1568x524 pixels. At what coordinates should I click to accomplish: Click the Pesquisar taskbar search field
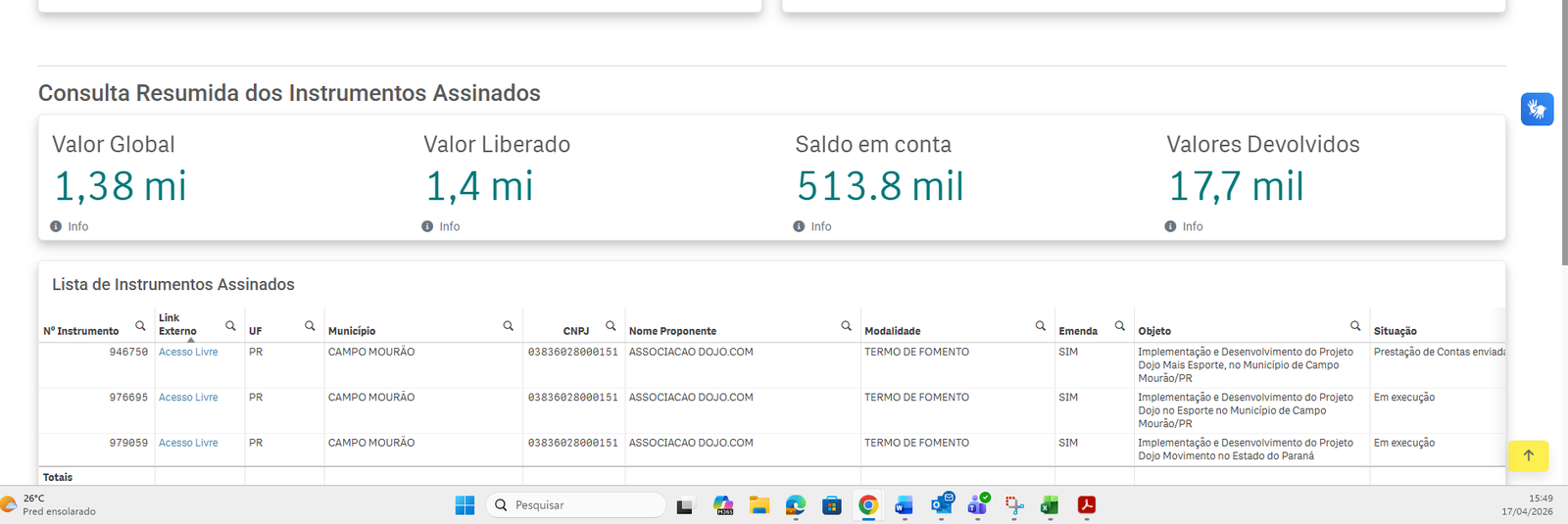click(x=576, y=505)
